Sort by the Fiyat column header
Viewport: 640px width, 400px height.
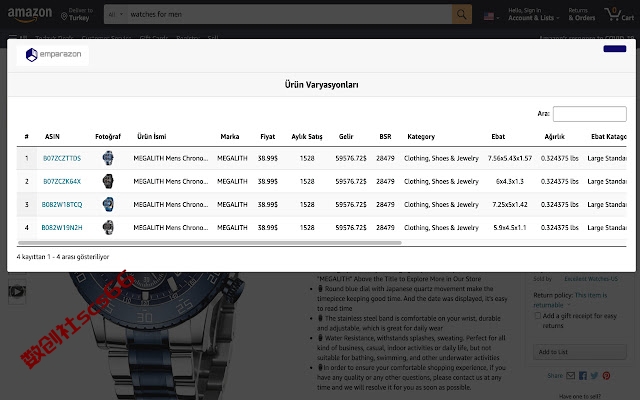(268, 137)
